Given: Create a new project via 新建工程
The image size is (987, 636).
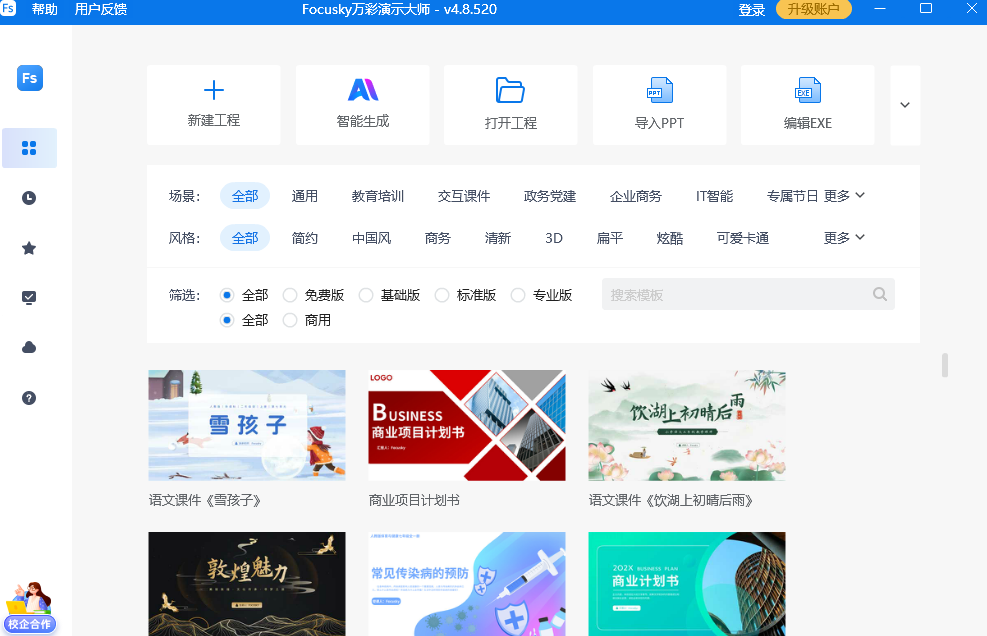Looking at the screenshot, I should (213, 104).
